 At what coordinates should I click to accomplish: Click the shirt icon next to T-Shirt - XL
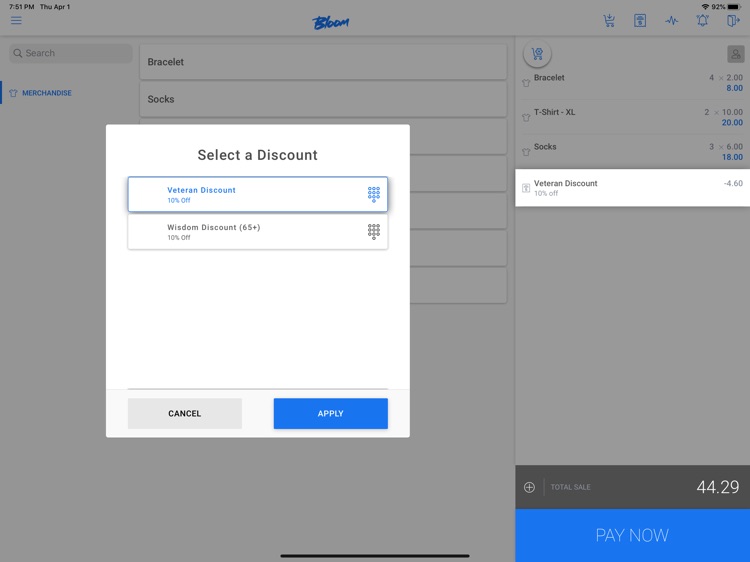[526, 117]
